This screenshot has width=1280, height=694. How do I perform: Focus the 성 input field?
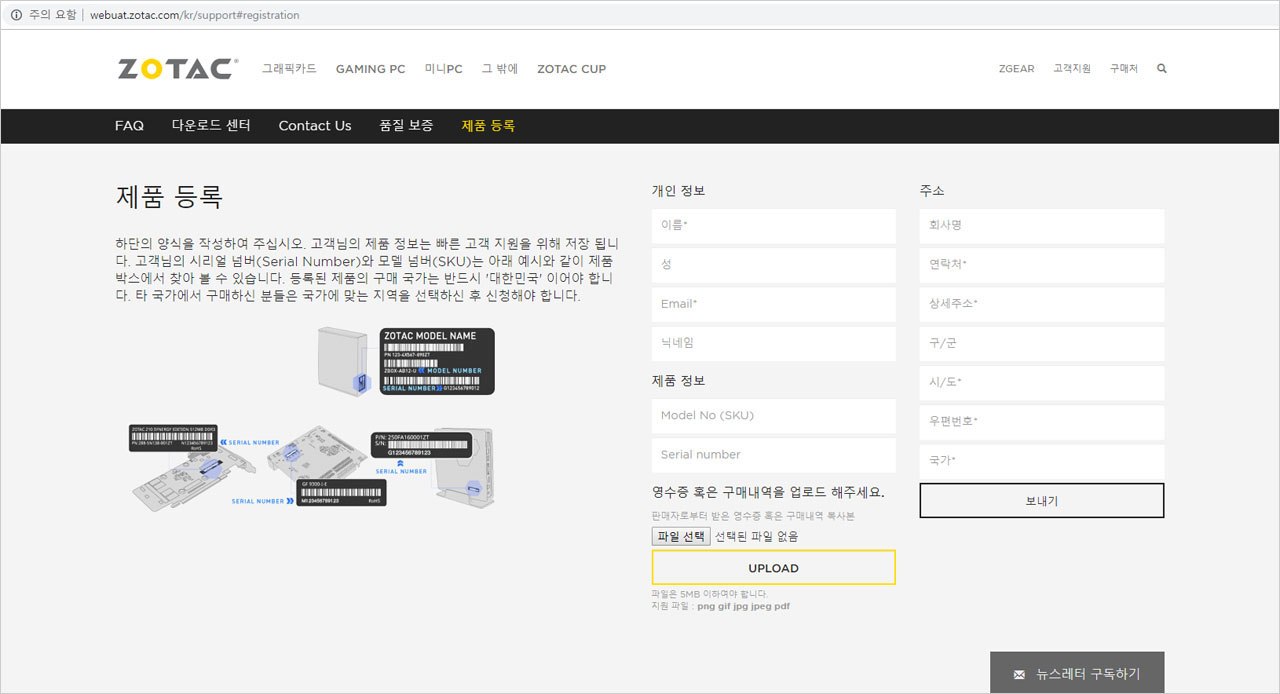point(774,265)
